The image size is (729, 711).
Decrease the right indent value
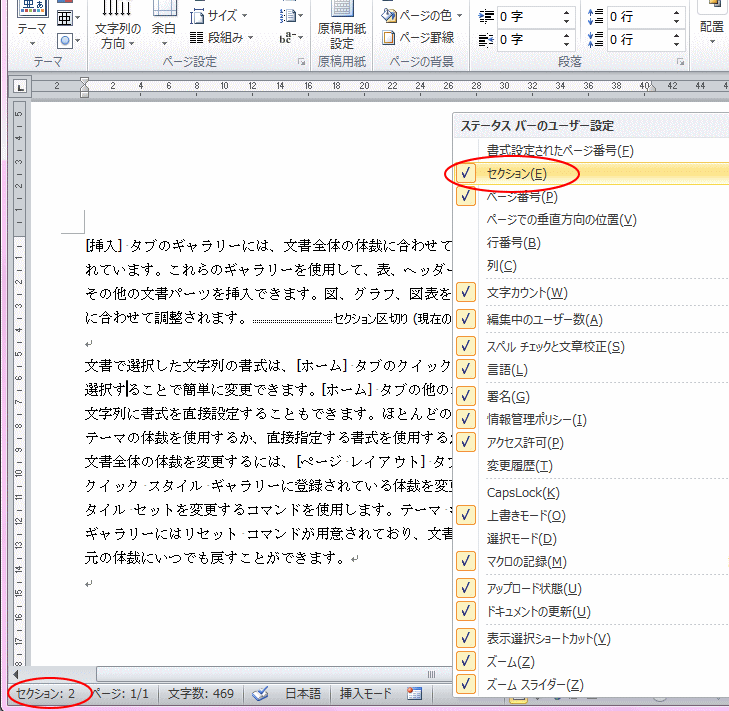566,45
